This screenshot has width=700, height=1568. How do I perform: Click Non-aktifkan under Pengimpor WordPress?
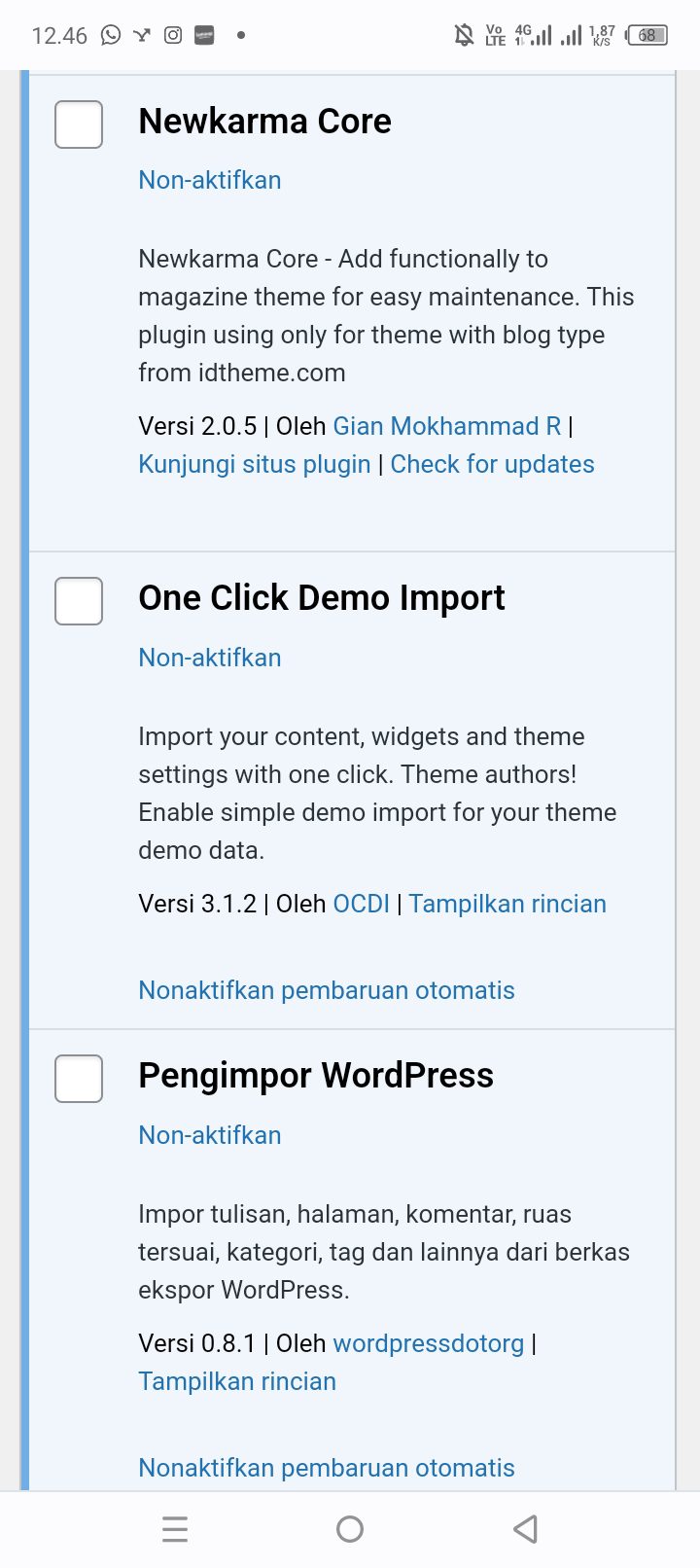[210, 1135]
